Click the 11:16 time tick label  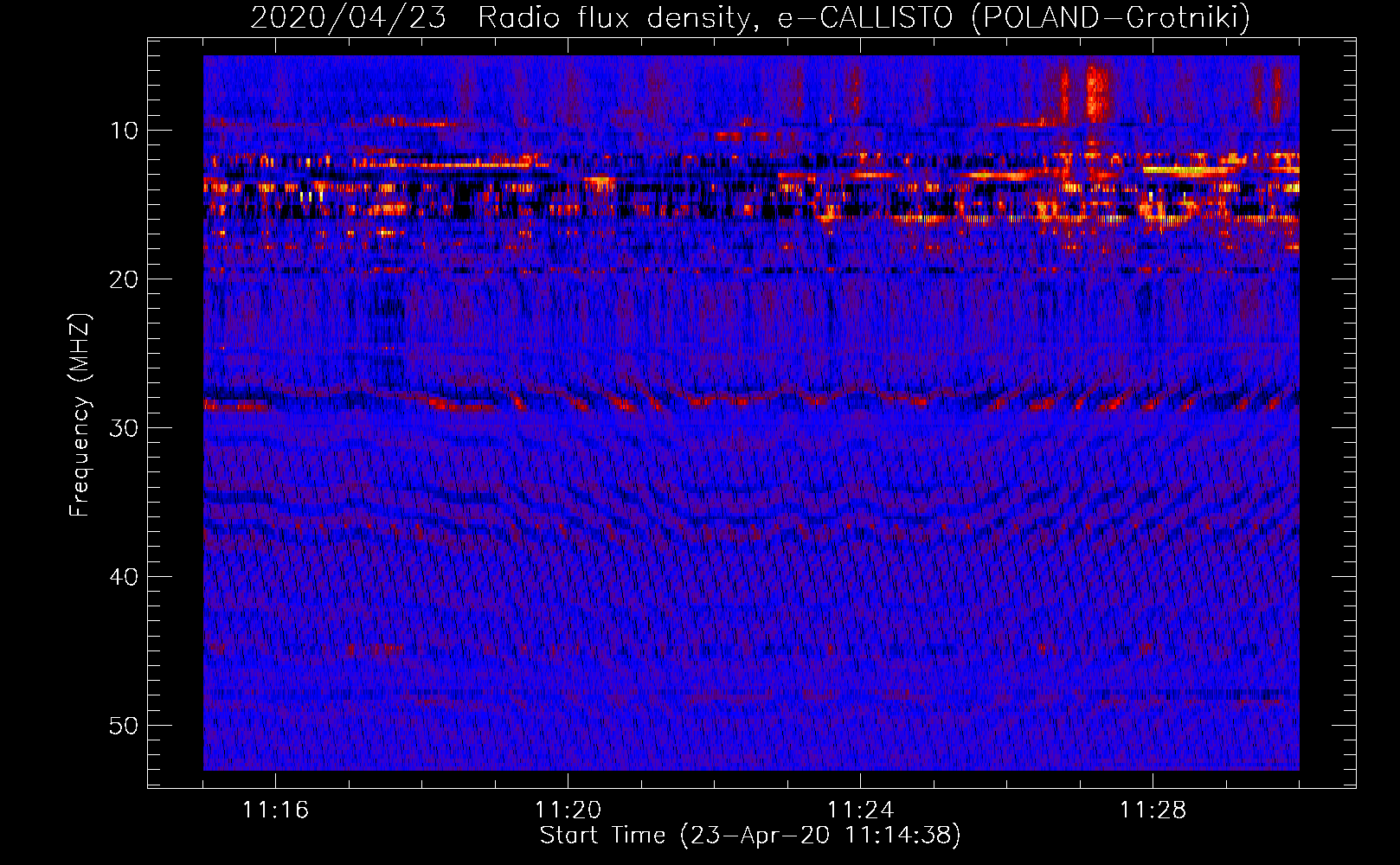[x=276, y=811]
